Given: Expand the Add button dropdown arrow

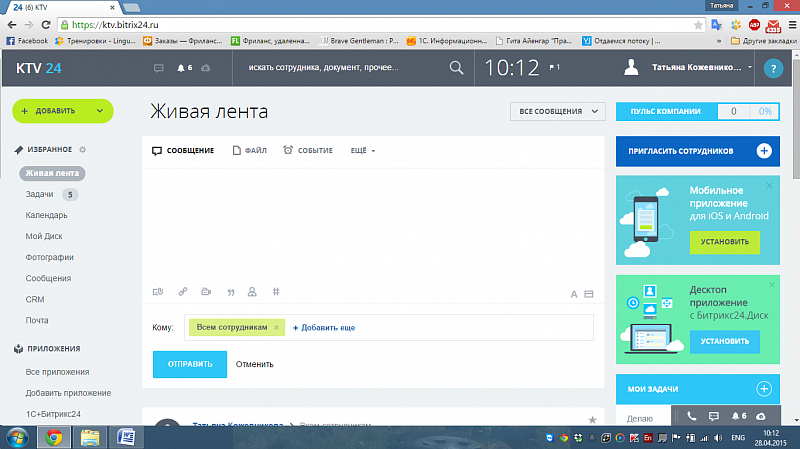Looking at the screenshot, I should click(100, 111).
